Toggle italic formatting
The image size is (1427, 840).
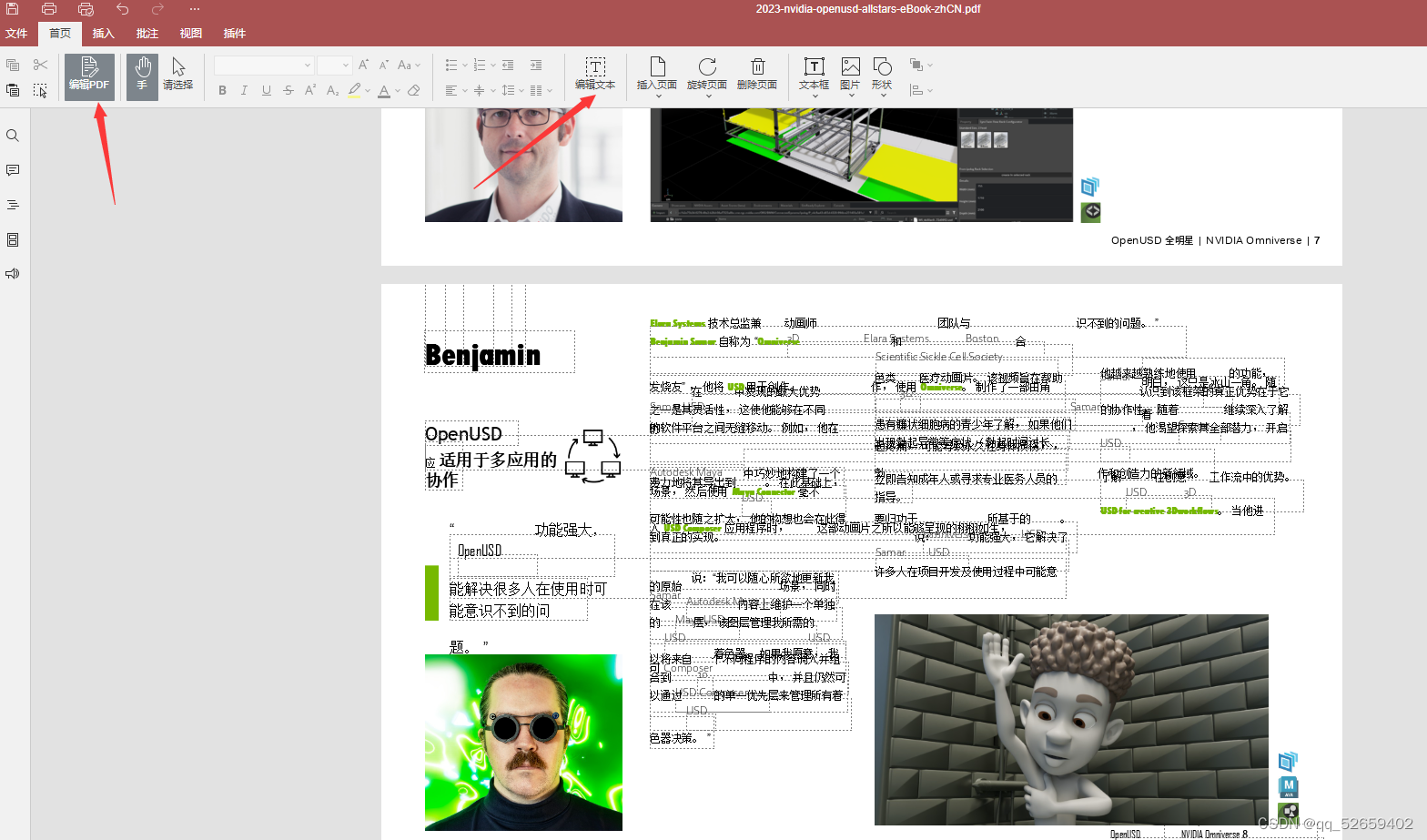(x=244, y=90)
